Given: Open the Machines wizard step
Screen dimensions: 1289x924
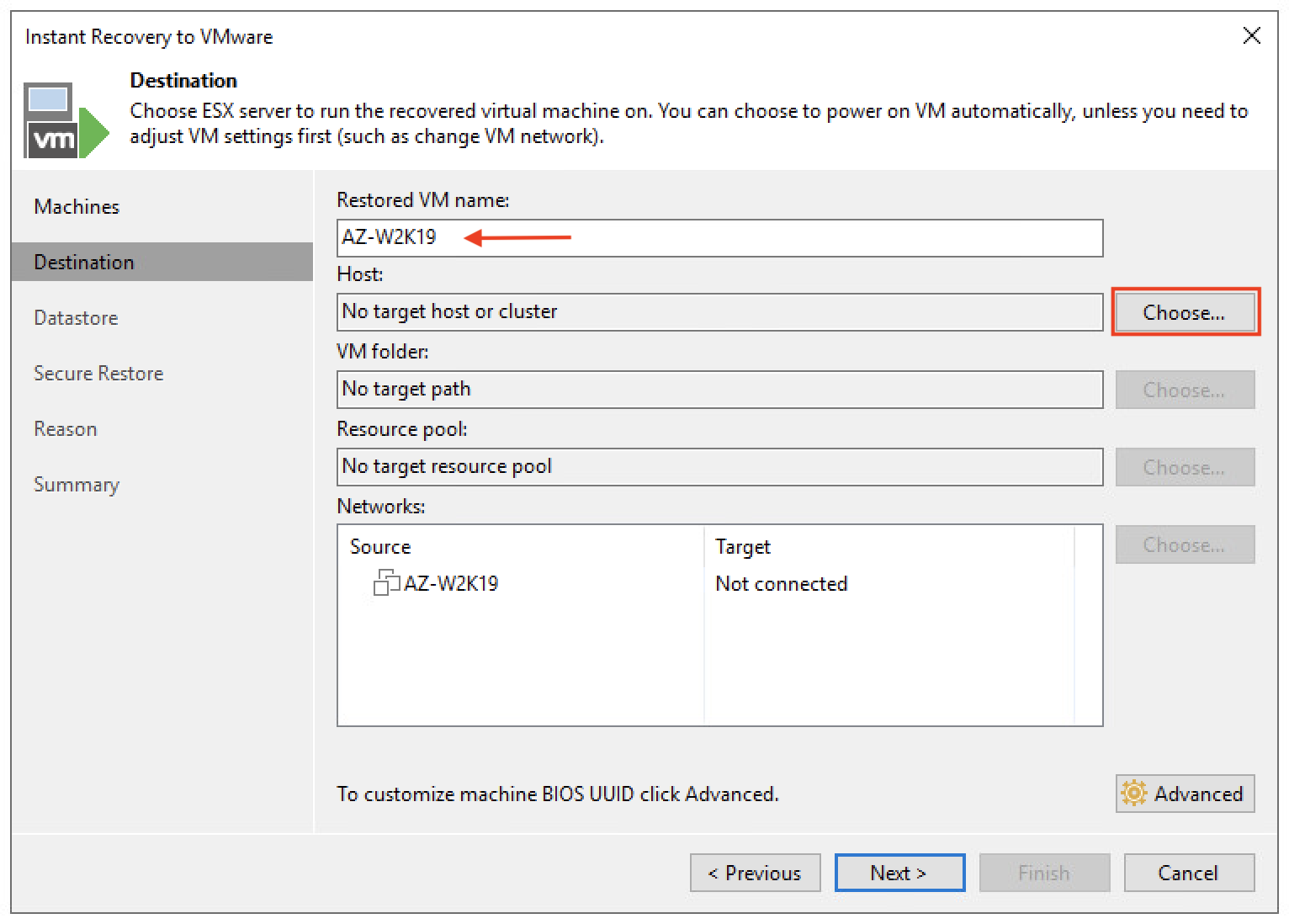Looking at the screenshot, I should (77, 206).
